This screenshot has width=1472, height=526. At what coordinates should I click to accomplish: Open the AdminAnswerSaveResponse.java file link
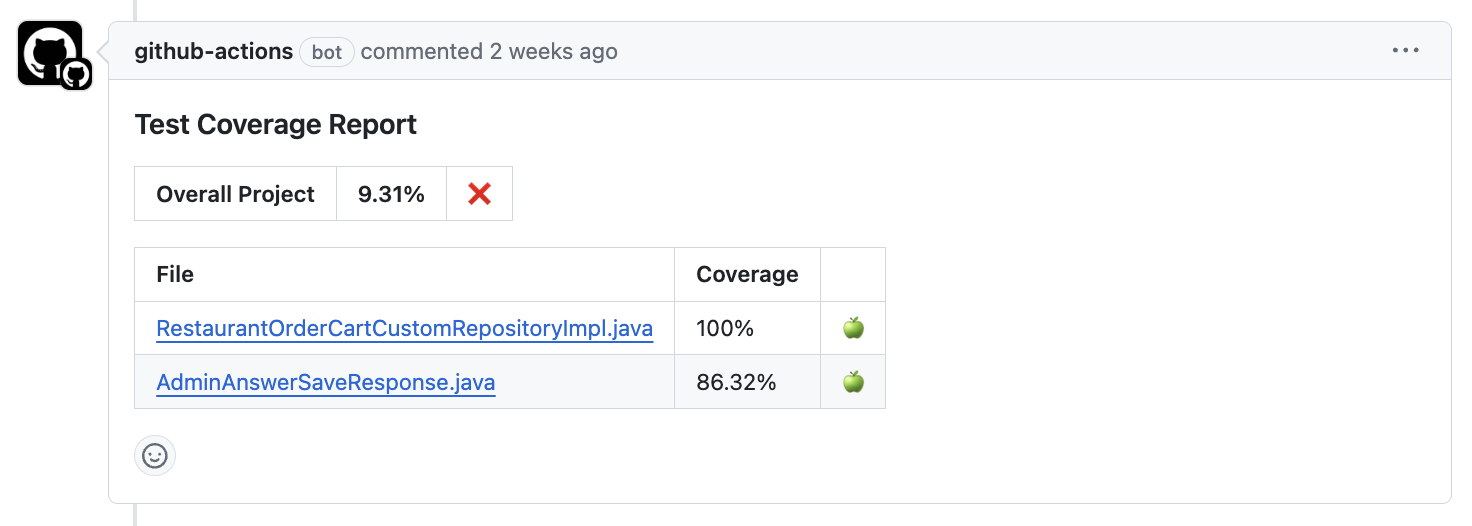click(x=326, y=382)
